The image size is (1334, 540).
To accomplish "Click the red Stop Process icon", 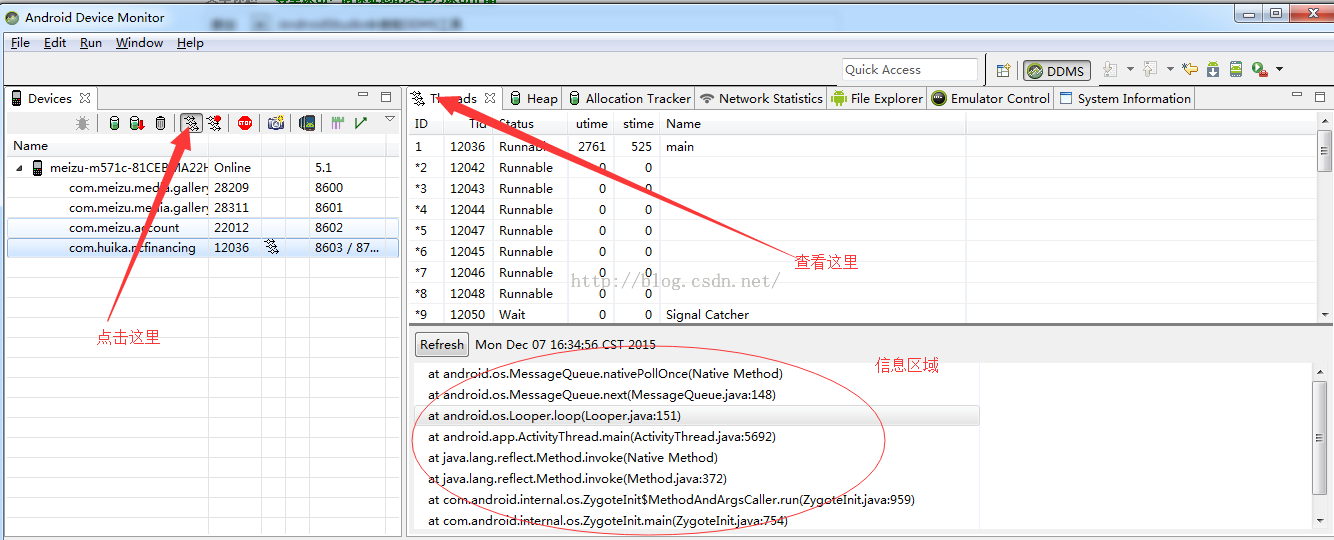I will click(245, 123).
